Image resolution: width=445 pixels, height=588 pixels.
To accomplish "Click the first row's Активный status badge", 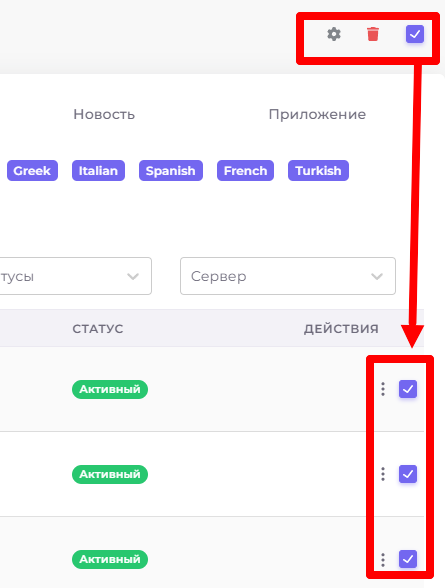I will coord(110,389).
